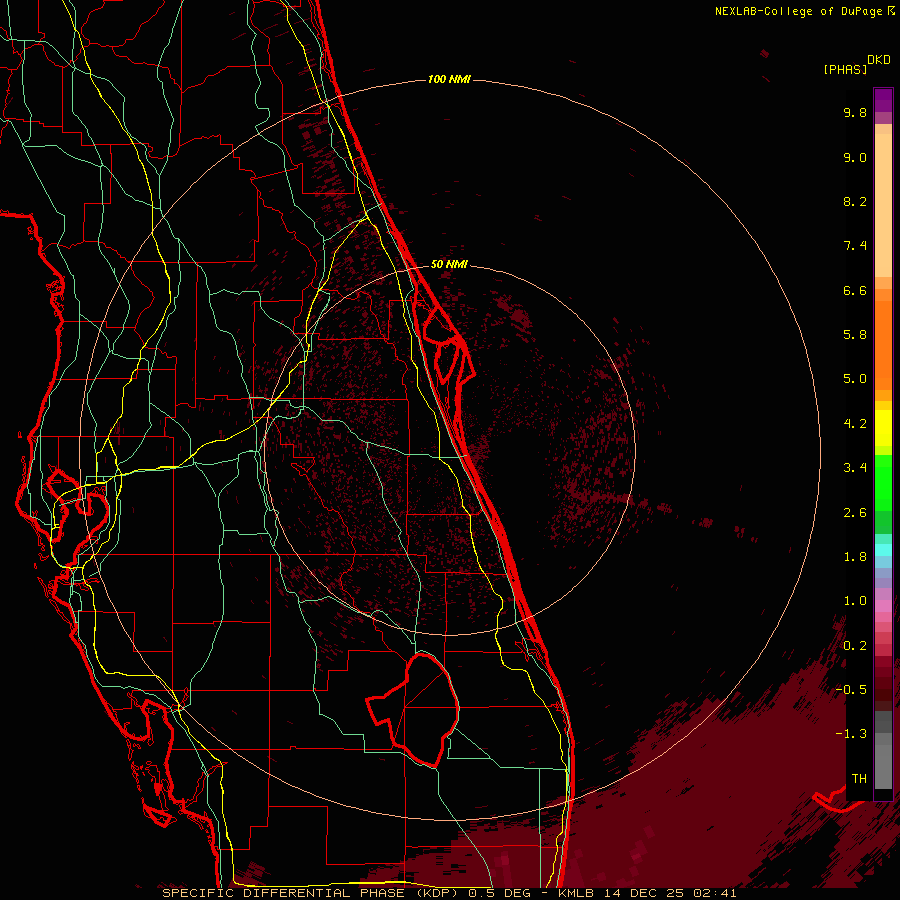Click the 50 NMI range ring label

450,264
